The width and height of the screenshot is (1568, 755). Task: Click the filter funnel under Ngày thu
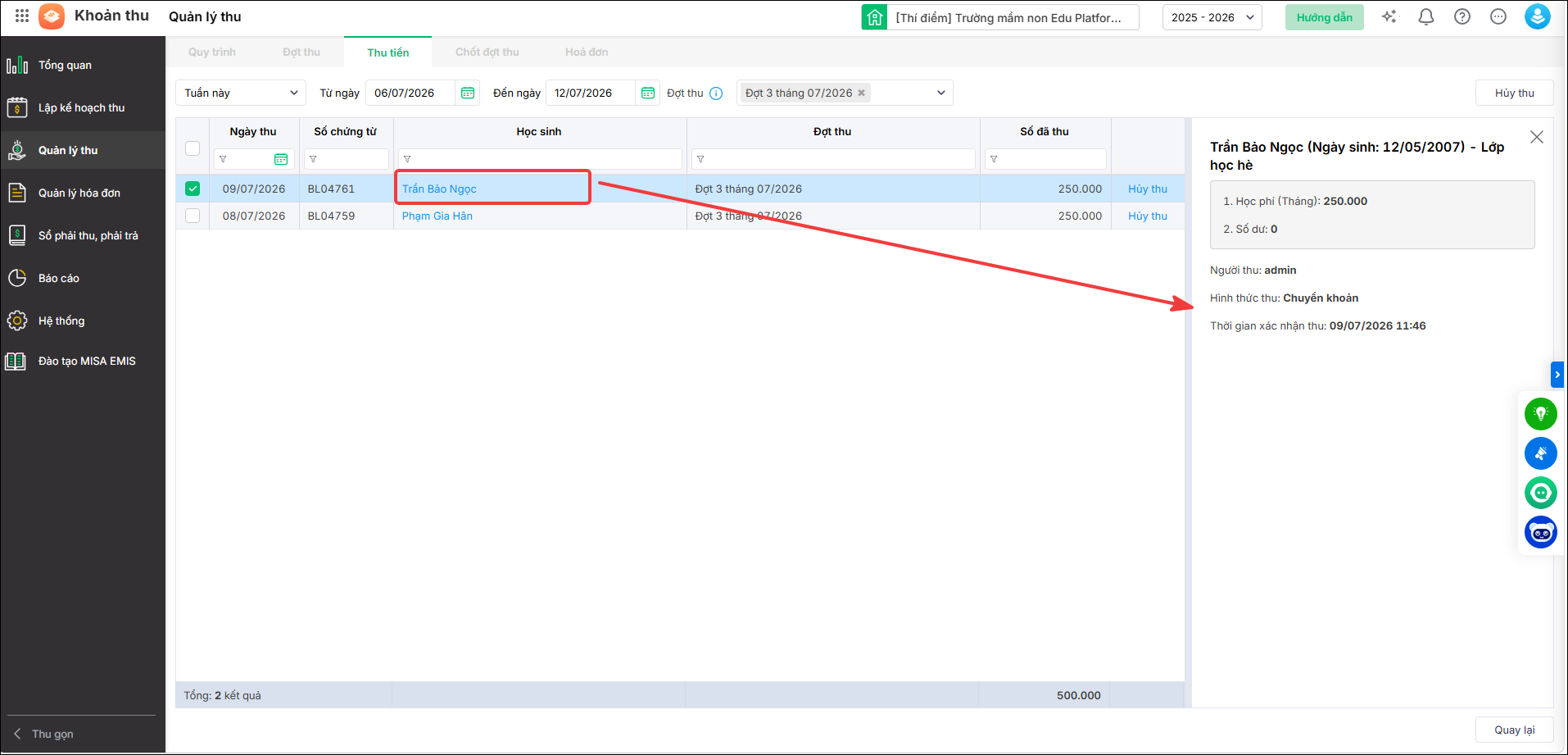[223, 159]
